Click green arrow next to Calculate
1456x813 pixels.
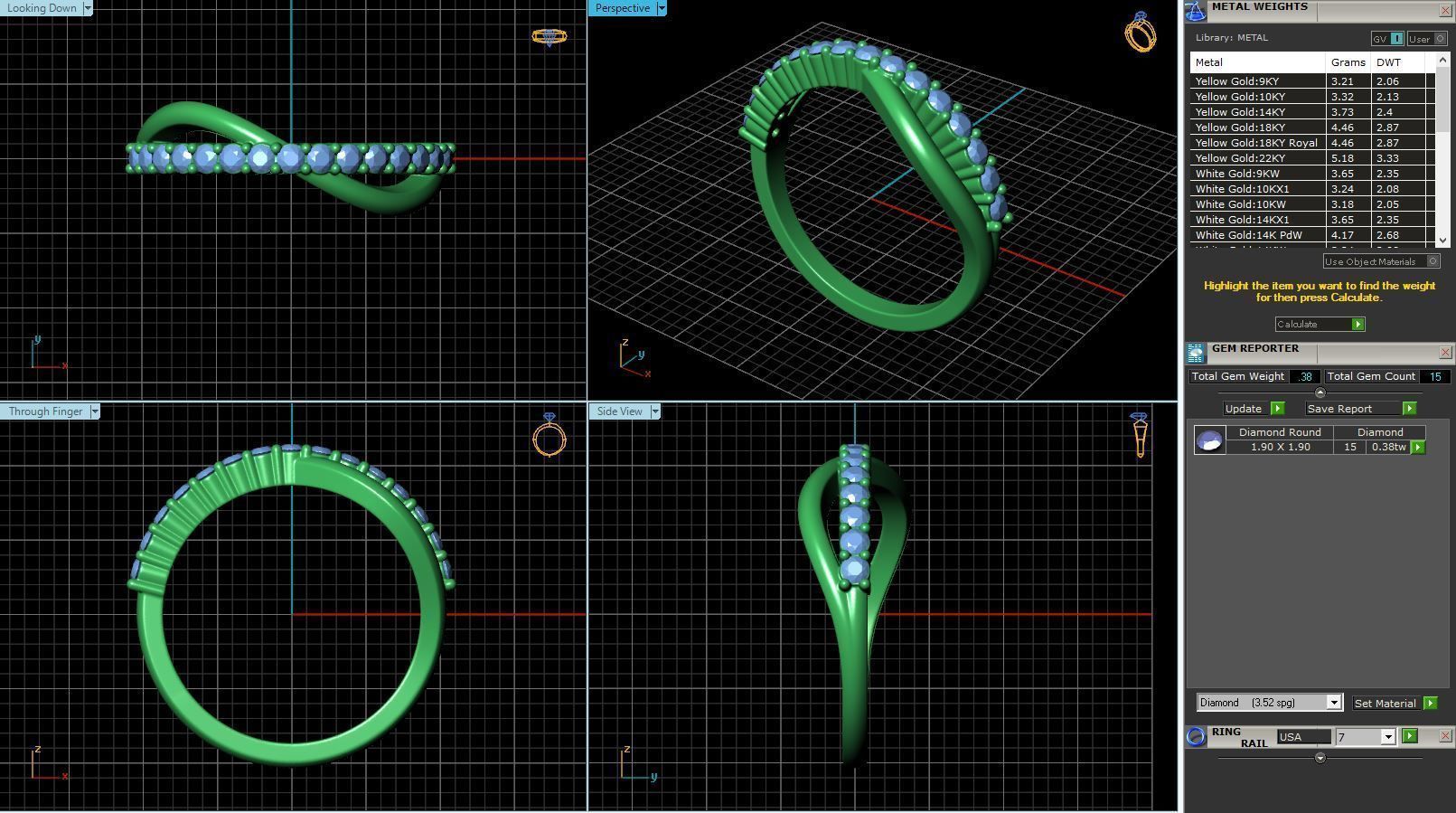[x=1357, y=324]
